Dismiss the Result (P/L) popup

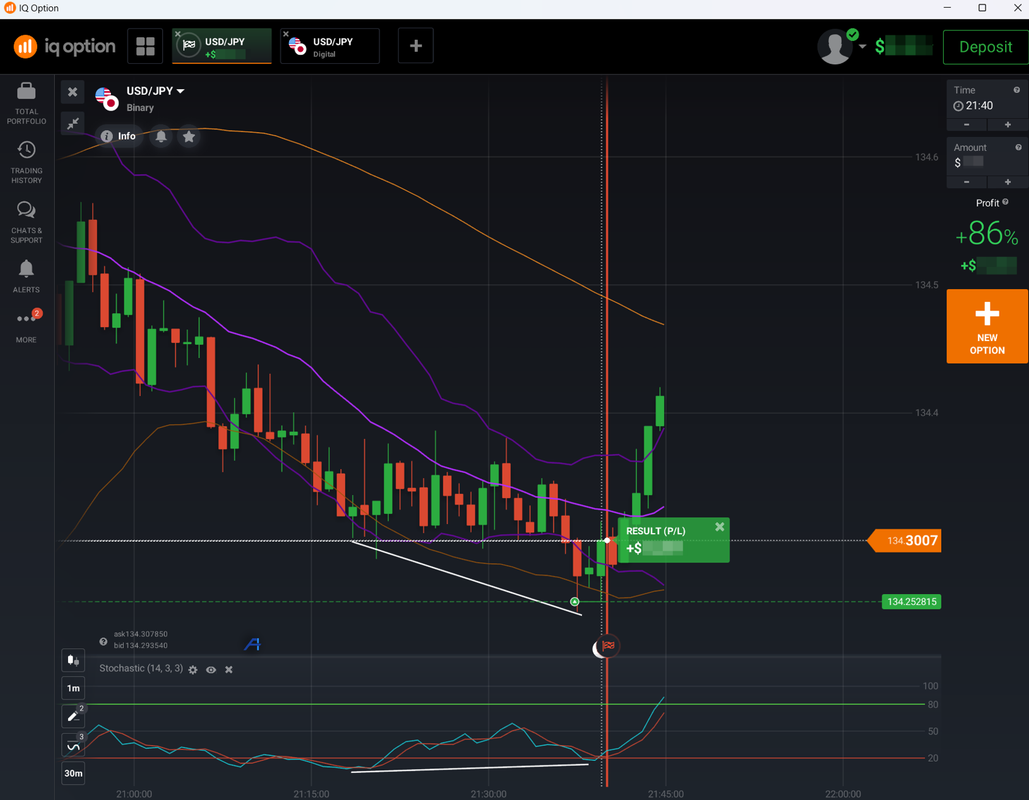tap(719, 526)
